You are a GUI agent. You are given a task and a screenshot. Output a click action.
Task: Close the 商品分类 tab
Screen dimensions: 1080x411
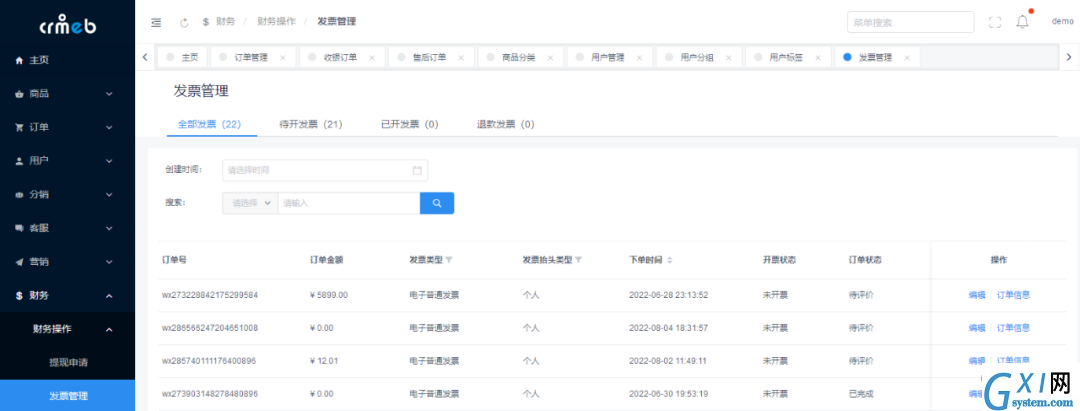point(550,58)
